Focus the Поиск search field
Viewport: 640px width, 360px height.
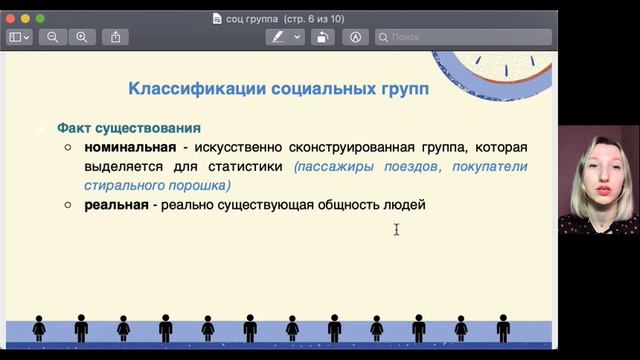pos(463,37)
